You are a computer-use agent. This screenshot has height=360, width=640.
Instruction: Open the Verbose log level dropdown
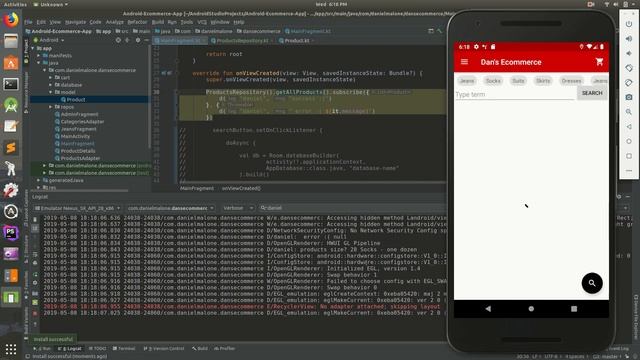pyautogui.click(x=238, y=208)
